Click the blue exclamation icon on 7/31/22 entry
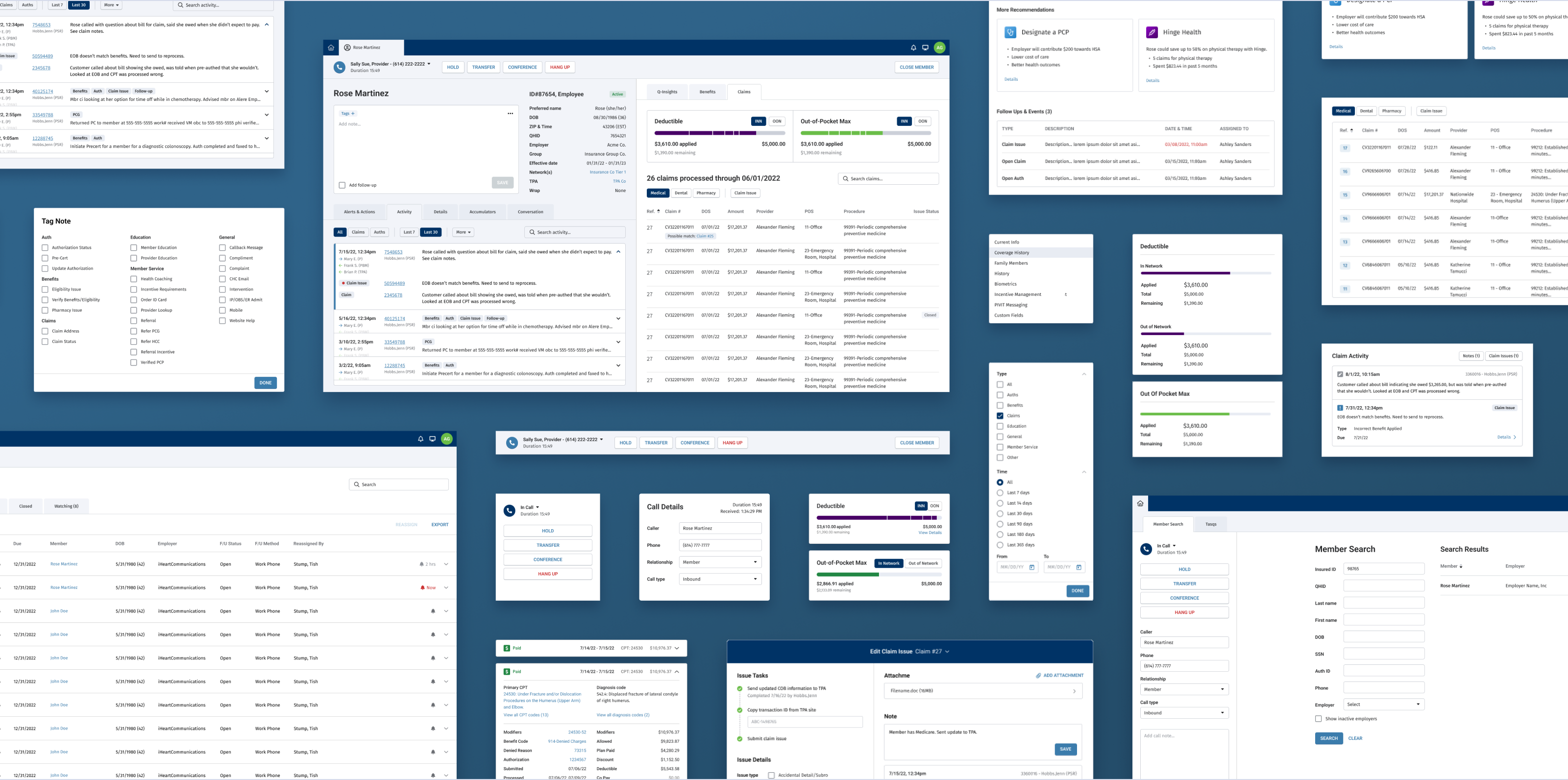This screenshot has width=1568, height=780. [x=1340, y=408]
